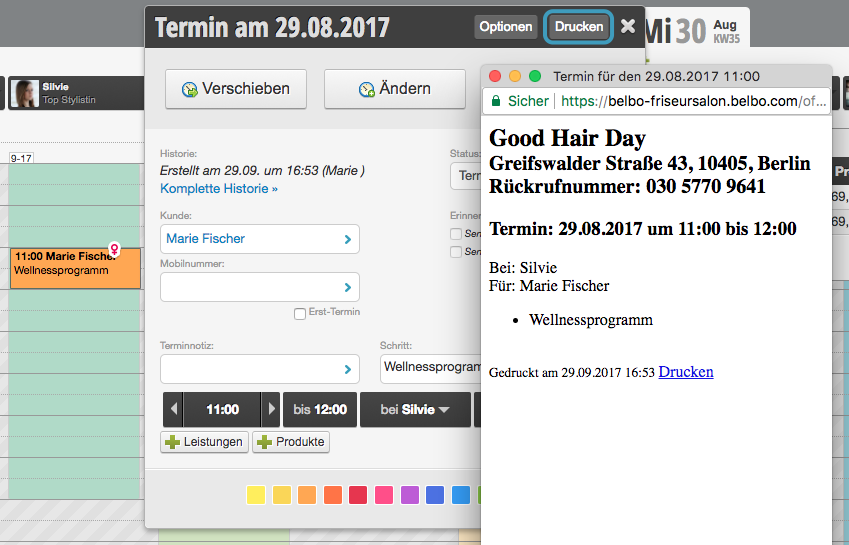The height and width of the screenshot is (545, 849).
Task: Click the green Sicher padlock icon
Action: point(495,101)
